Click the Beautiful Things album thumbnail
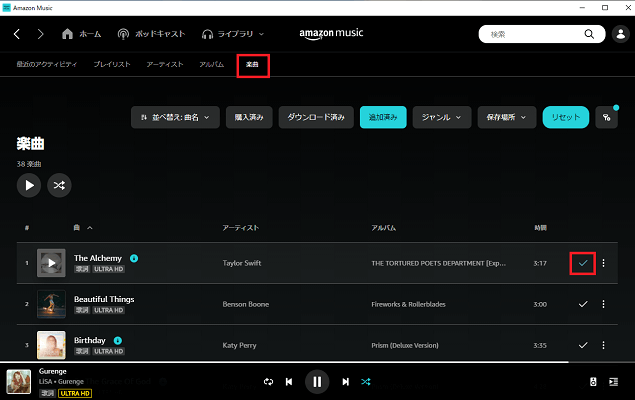This screenshot has width=635, height=400. (51, 304)
